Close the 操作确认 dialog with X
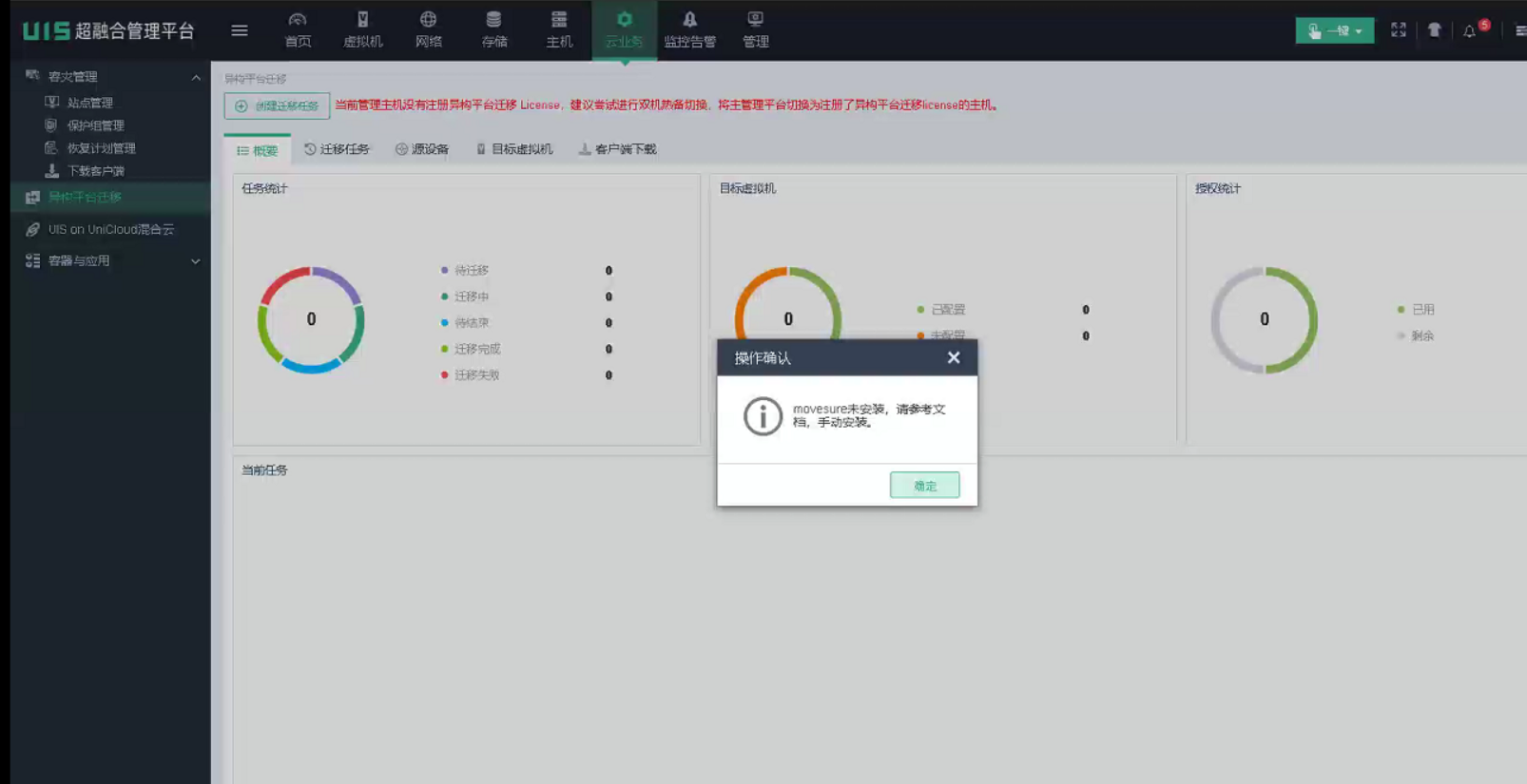The width and height of the screenshot is (1527, 784). pyautogui.click(x=954, y=357)
